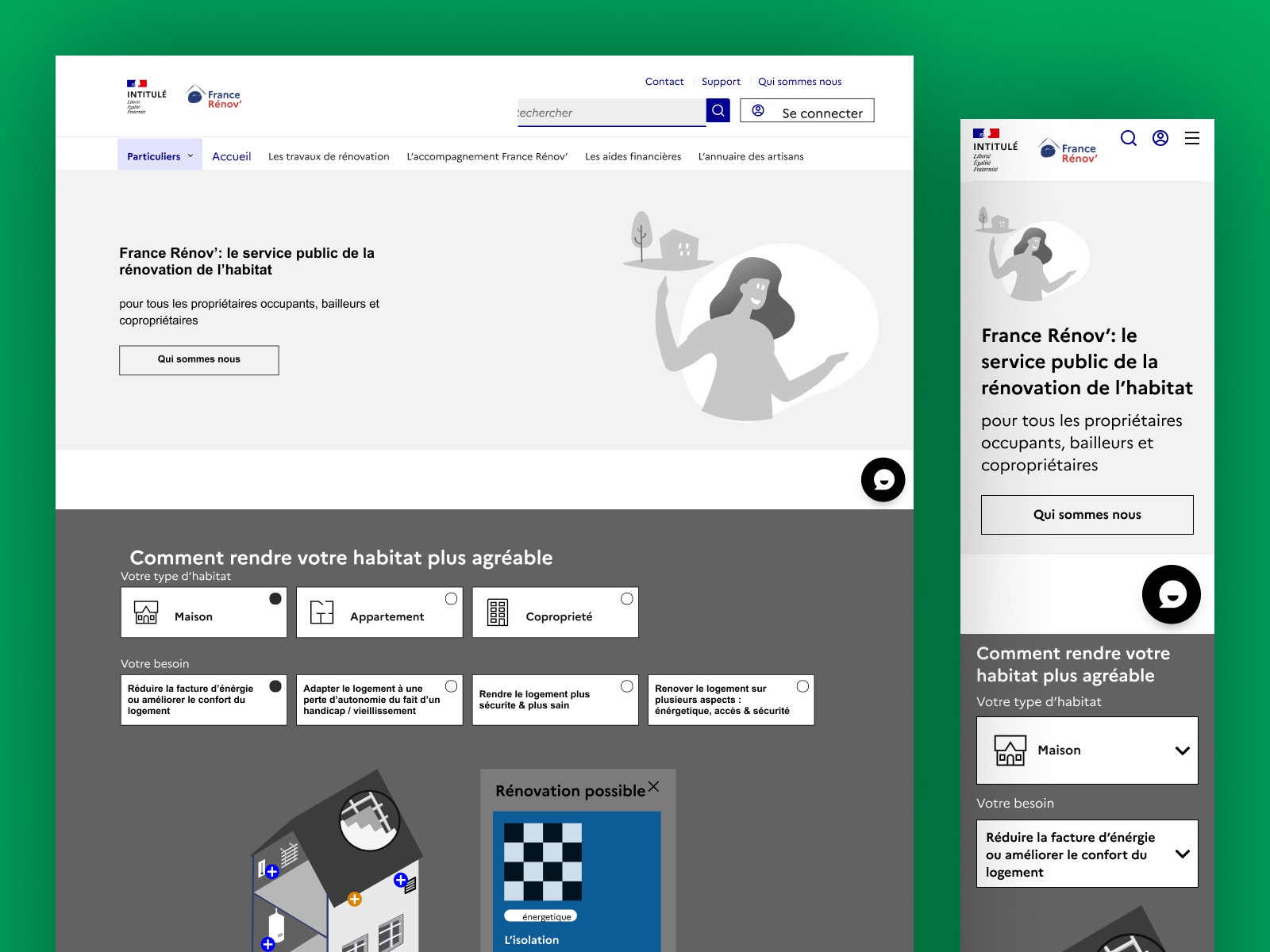Image resolution: width=1270 pixels, height=952 pixels.
Task: Click the user account icon in Se connecter button
Action: pos(758,110)
